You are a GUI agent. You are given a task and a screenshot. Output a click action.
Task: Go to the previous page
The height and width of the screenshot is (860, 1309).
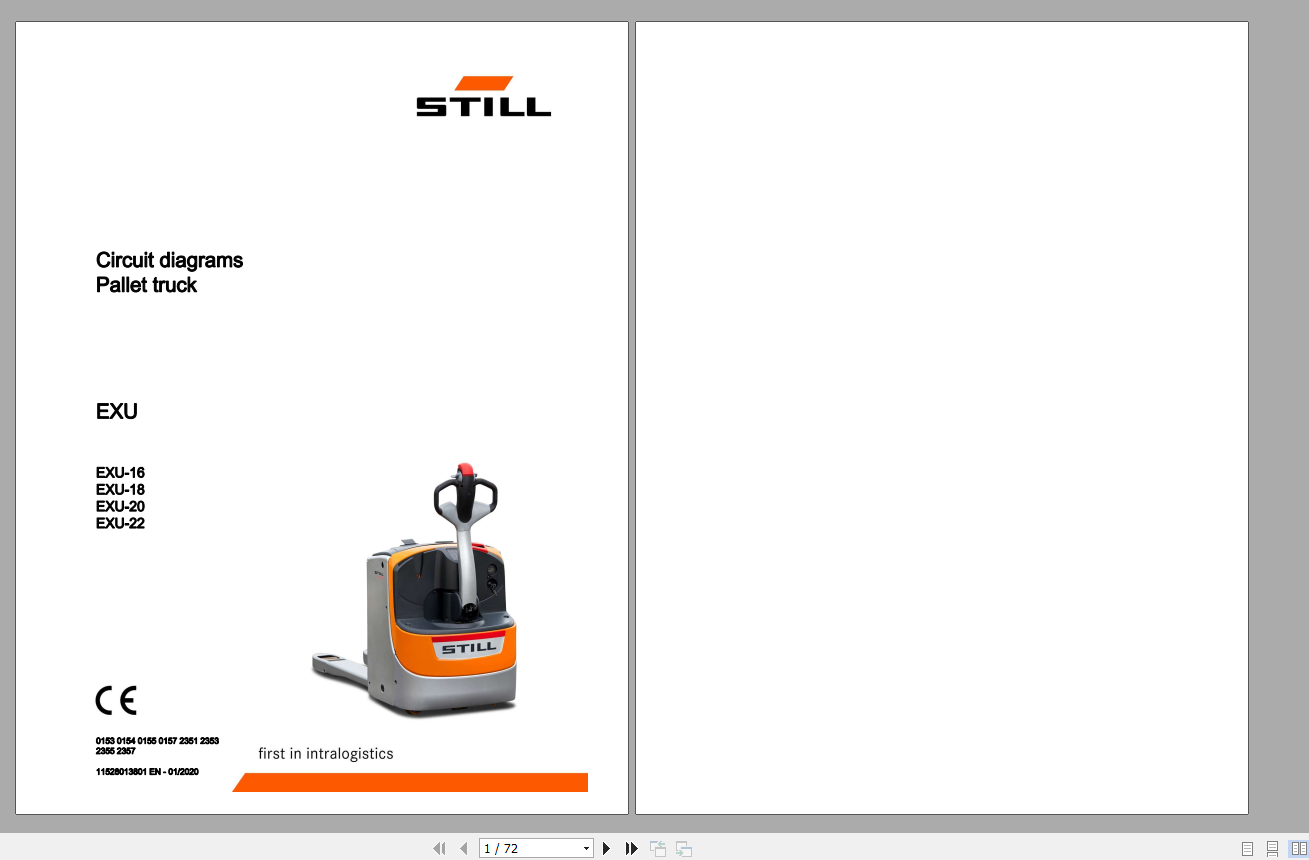click(463, 848)
